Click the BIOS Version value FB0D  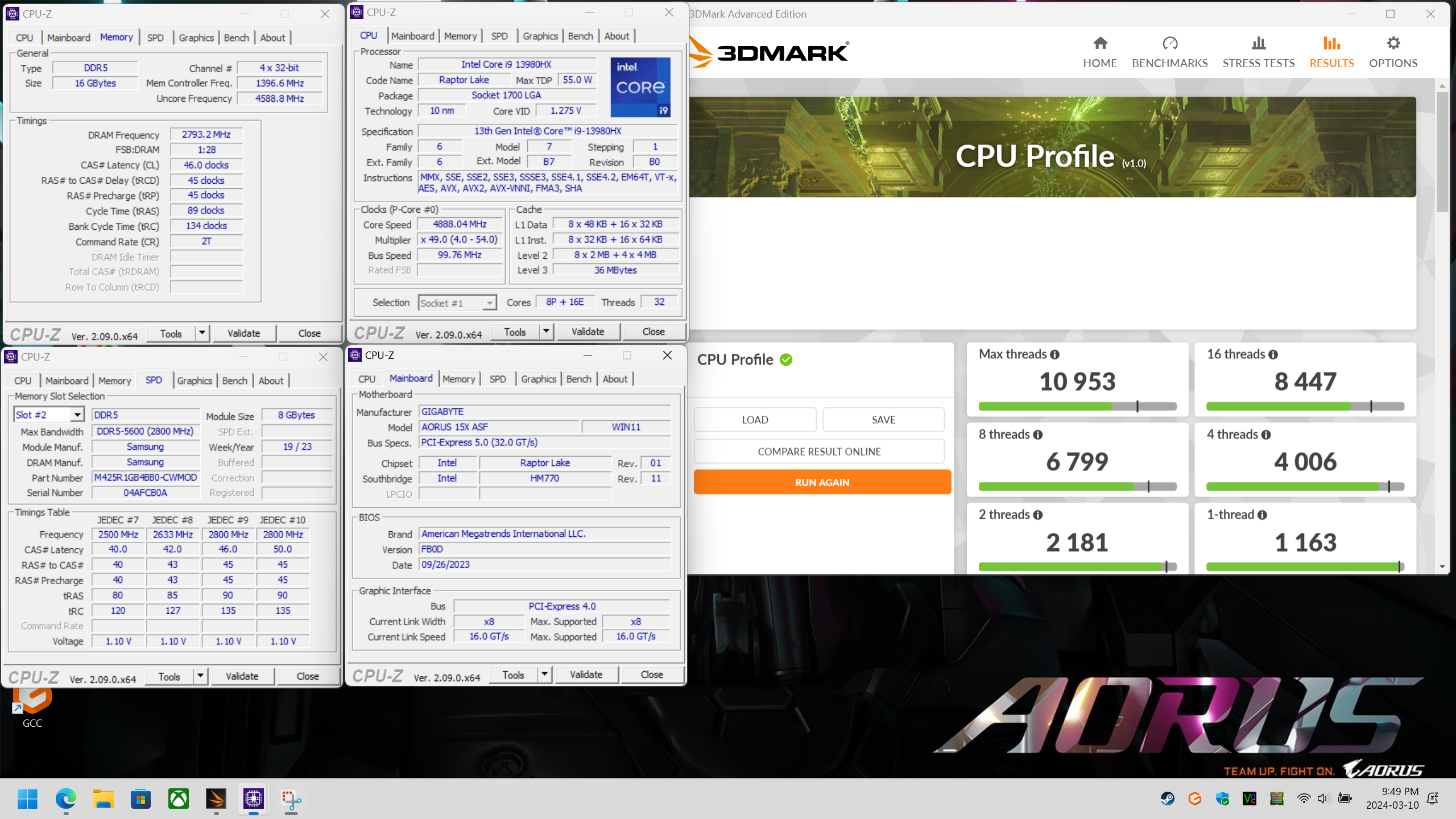(x=545, y=549)
